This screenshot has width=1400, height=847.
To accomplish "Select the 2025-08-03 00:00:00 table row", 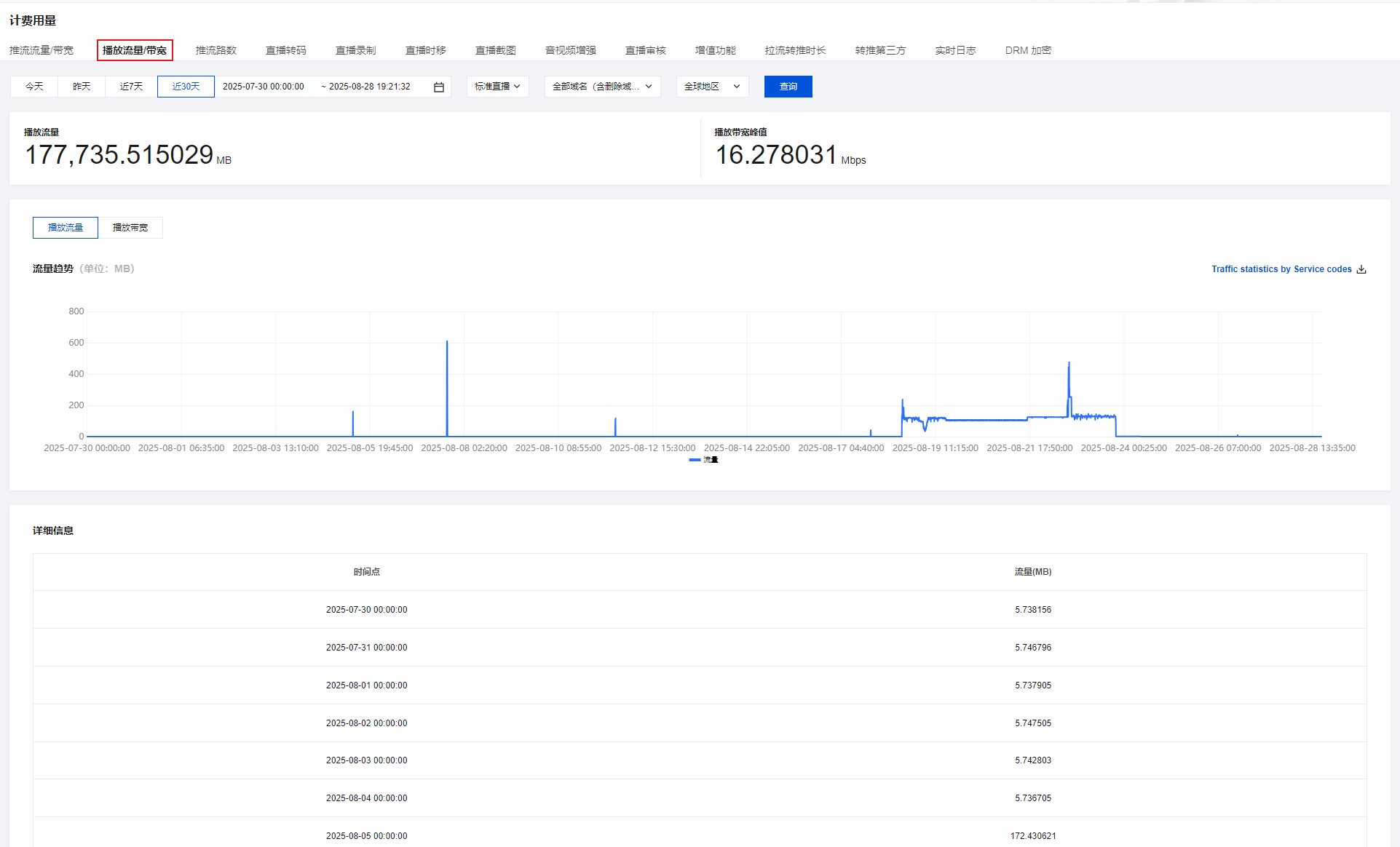I will [700, 760].
